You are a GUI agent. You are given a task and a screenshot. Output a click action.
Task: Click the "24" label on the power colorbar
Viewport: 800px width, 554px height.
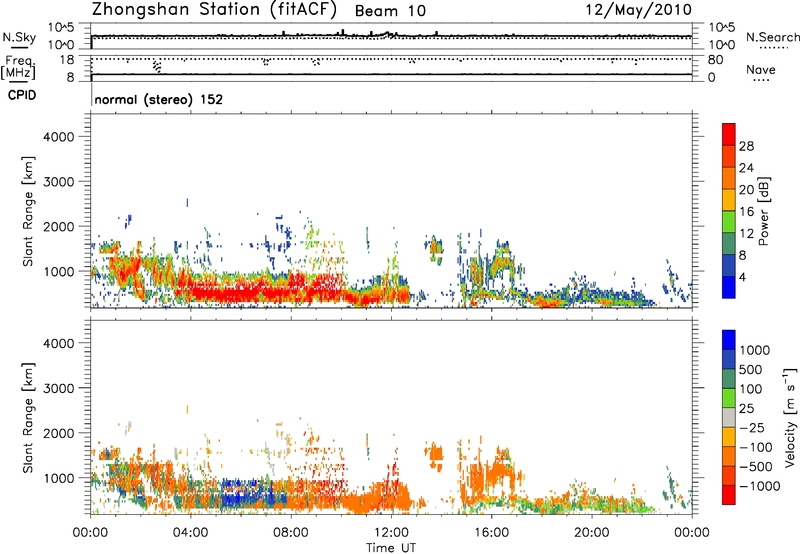746,168
